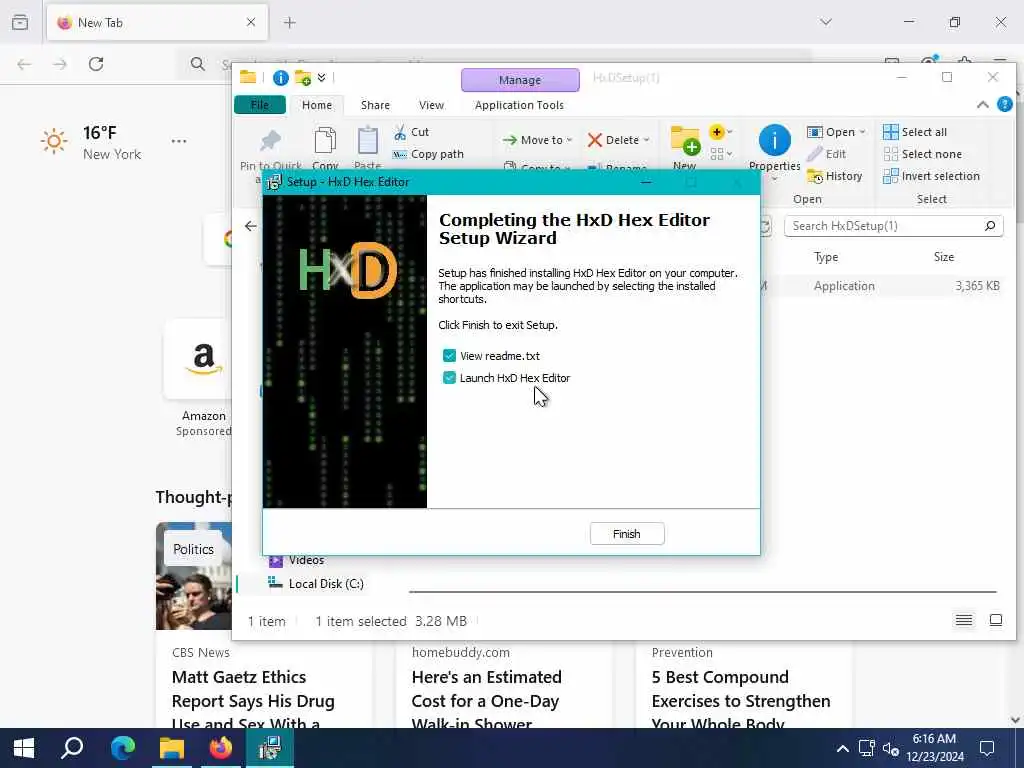Click the Select none icon
The image size is (1024, 768).
[890, 154]
